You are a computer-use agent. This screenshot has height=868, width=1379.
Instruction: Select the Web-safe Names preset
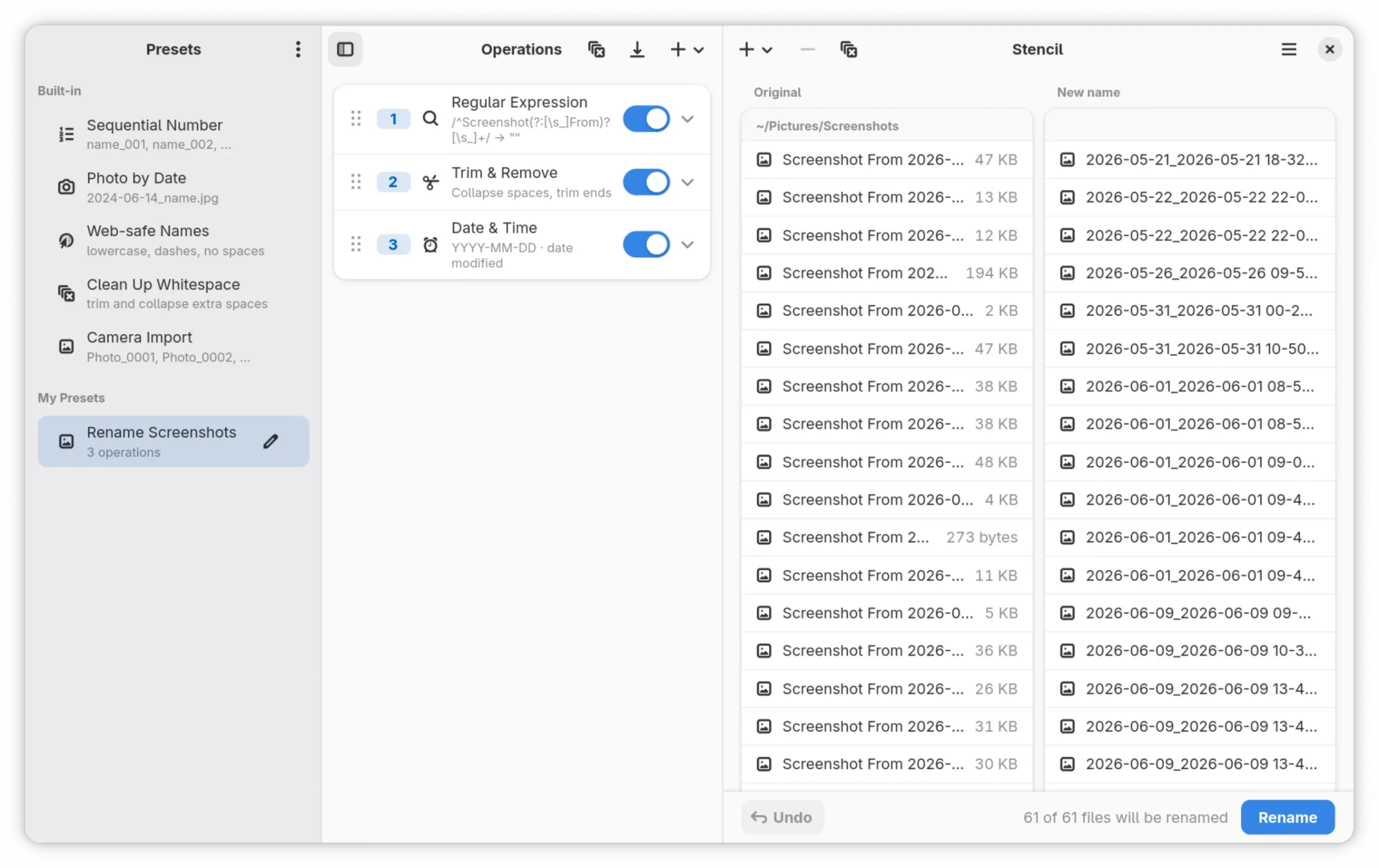173,241
